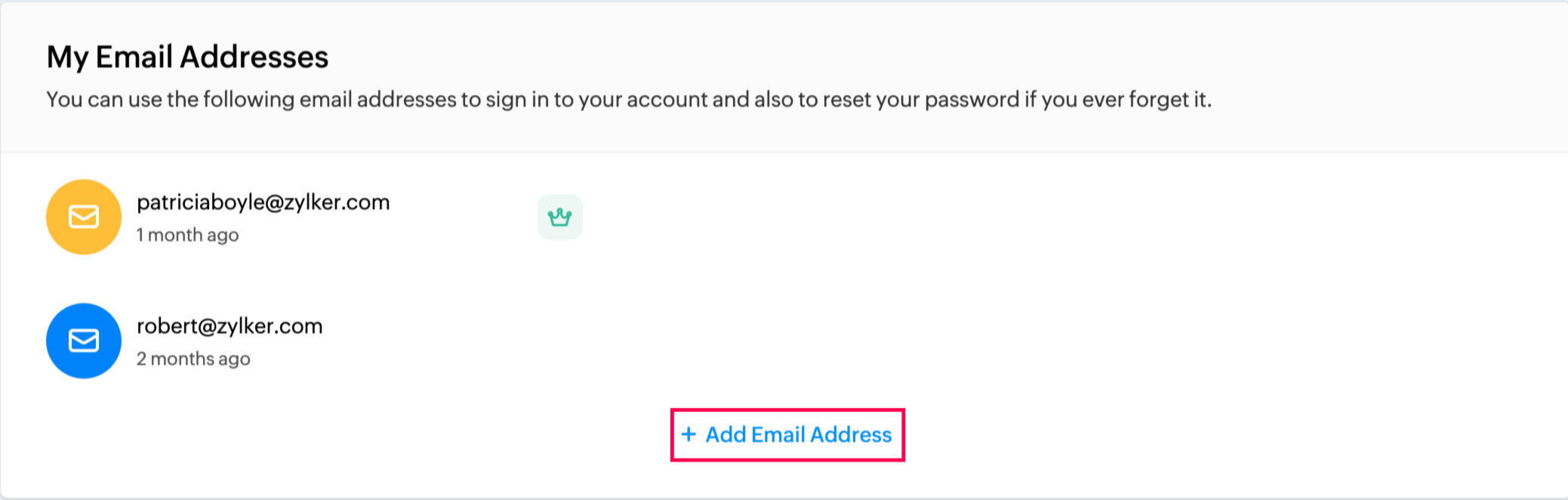This screenshot has height=500, width=1568.
Task: Click the plus icon before Add Email Address
Action: pos(688,434)
